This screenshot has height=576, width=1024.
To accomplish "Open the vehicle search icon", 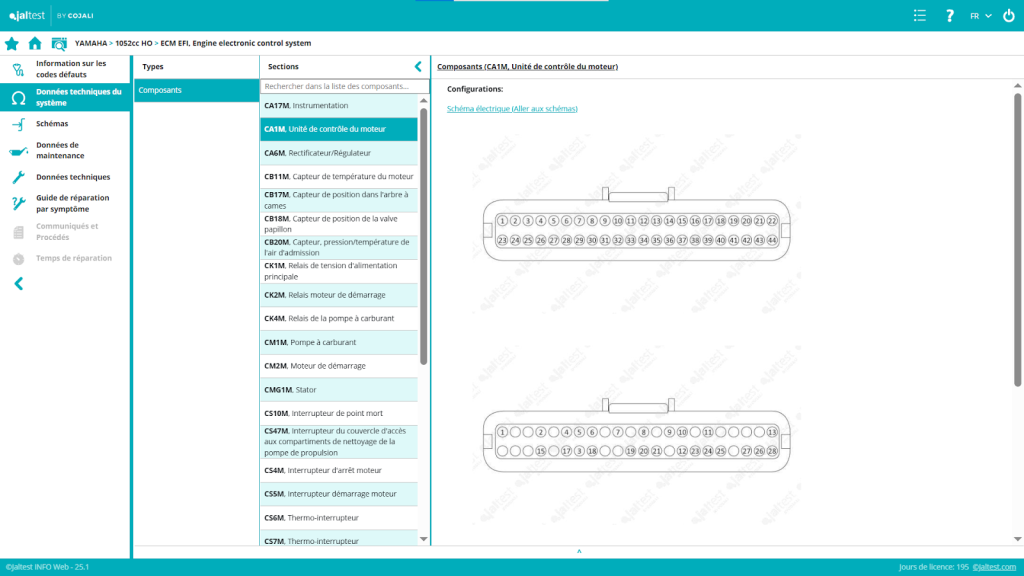I will (59, 44).
